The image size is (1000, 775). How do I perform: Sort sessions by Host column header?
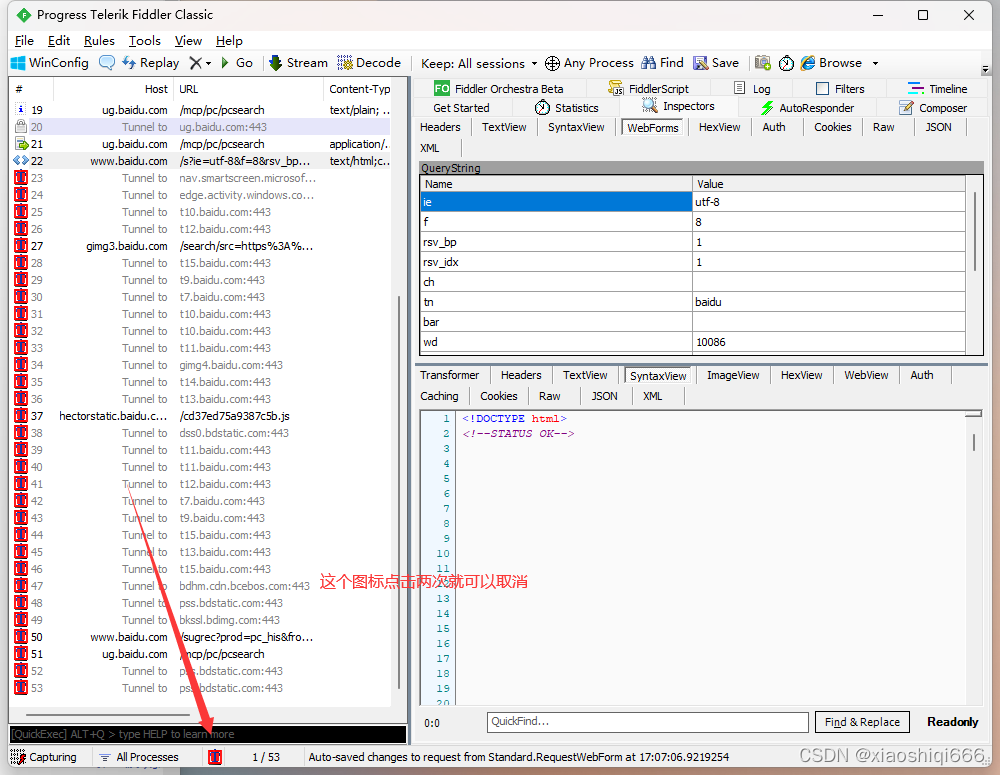click(114, 89)
